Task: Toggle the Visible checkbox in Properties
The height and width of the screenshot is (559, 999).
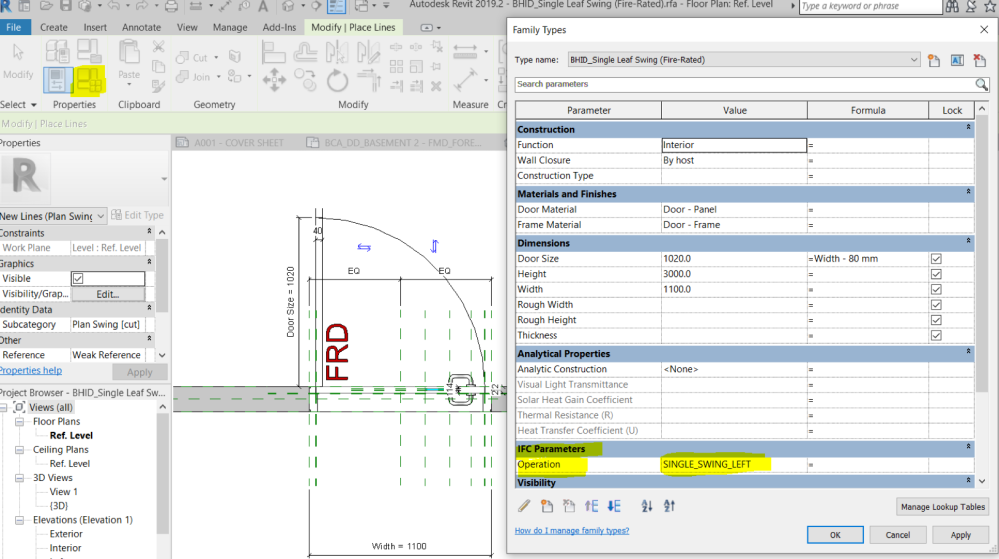Action: (78, 279)
